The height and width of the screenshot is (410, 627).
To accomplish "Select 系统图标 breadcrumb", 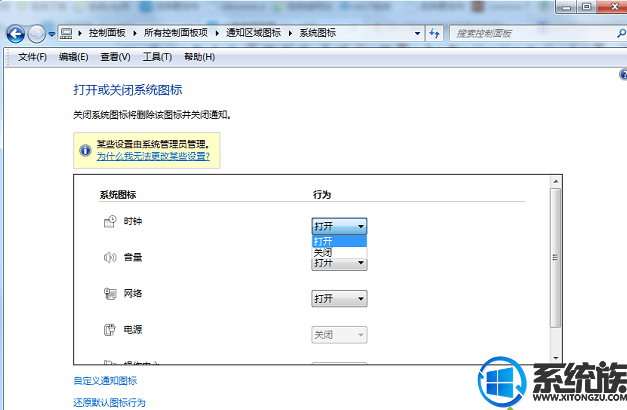I will (x=318, y=33).
